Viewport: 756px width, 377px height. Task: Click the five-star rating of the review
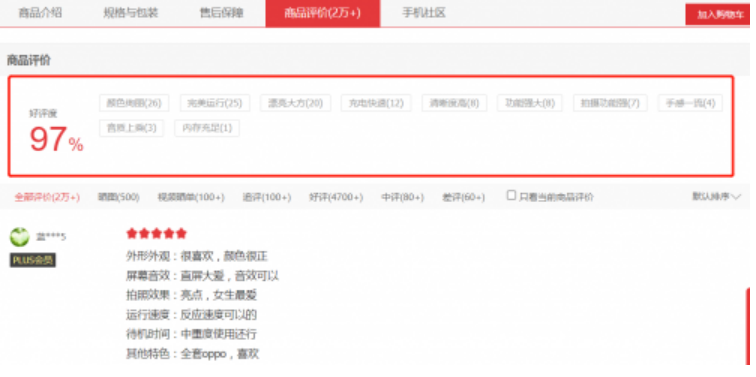pos(156,234)
